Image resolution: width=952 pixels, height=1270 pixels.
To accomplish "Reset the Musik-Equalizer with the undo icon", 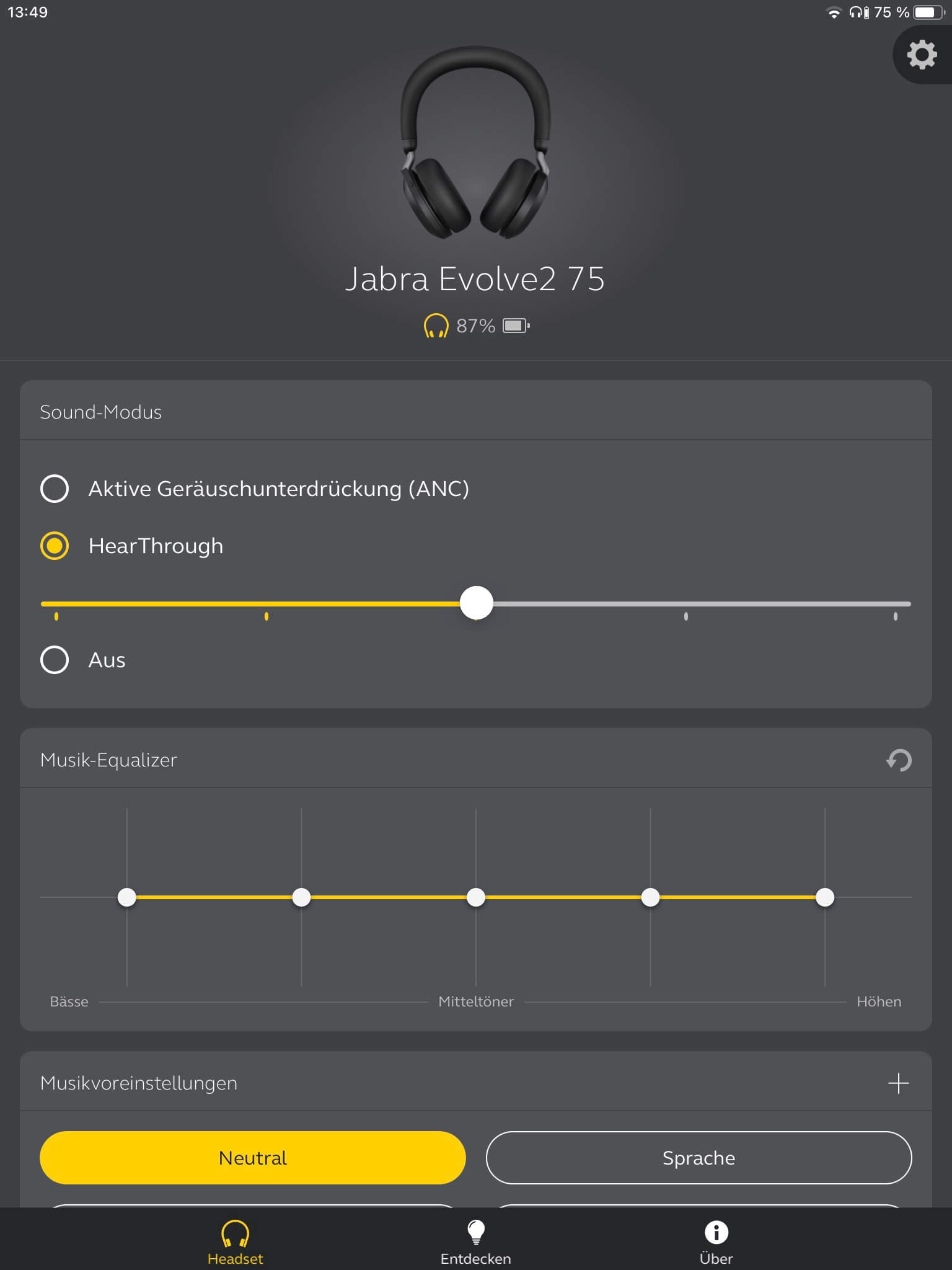I will click(x=899, y=760).
